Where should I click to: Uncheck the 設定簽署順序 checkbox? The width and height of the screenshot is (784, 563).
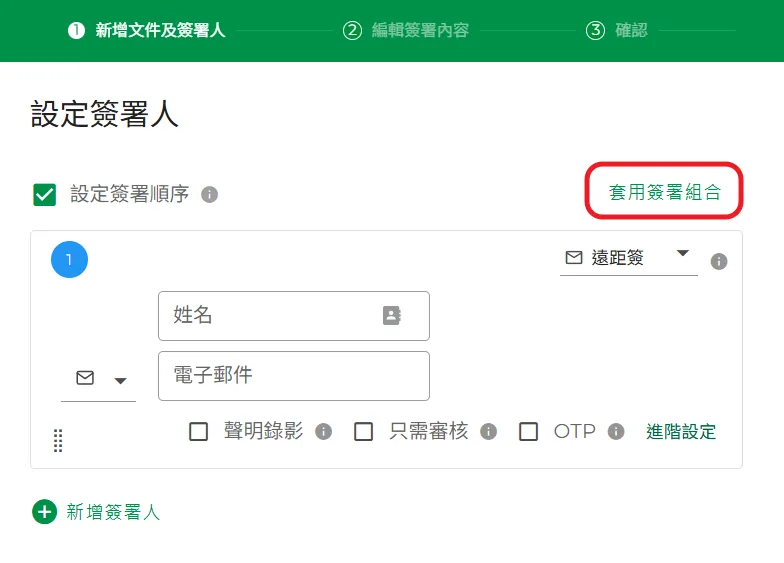tap(44, 194)
